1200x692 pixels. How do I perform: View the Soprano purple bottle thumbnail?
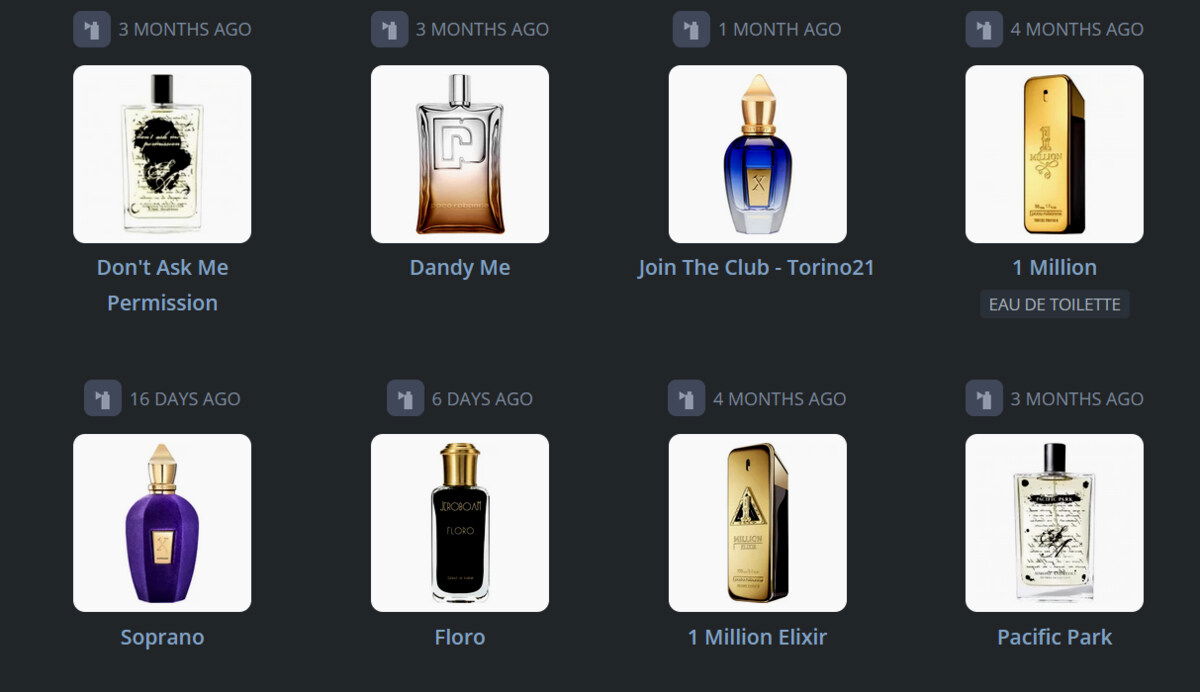click(162, 523)
